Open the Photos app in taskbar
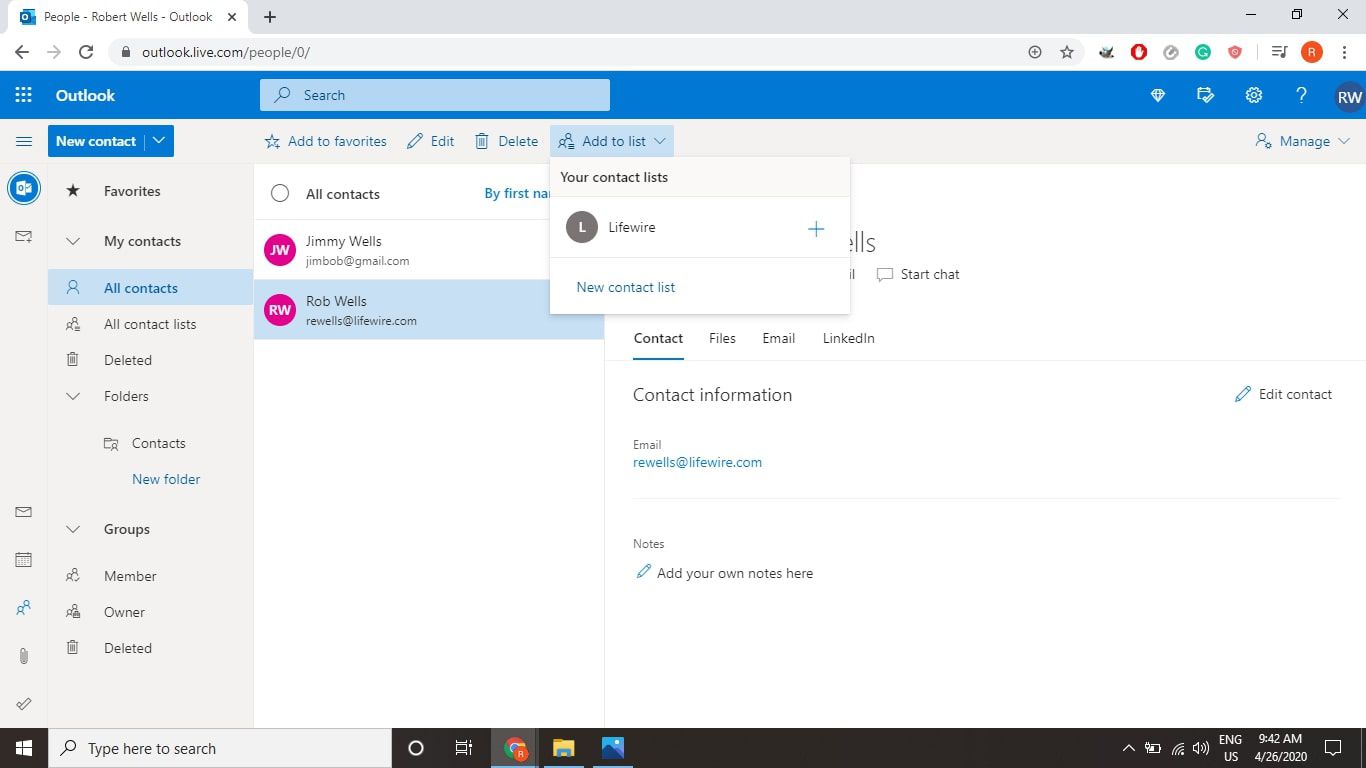Screen dimensions: 1366x768 [x=612, y=748]
